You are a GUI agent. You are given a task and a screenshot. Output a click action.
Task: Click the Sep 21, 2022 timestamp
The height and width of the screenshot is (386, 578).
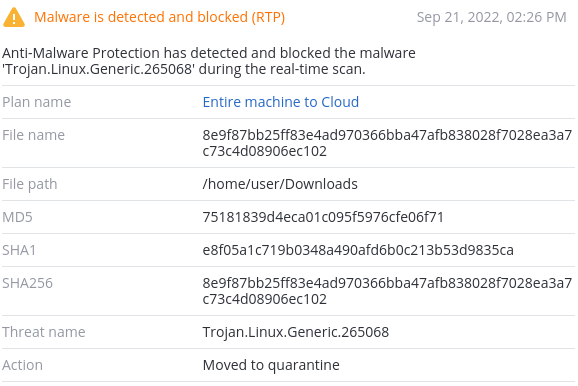click(x=491, y=17)
